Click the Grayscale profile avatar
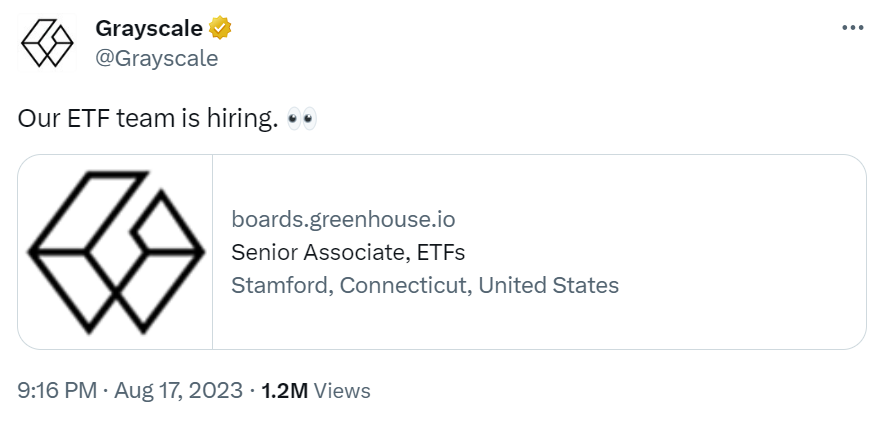This screenshot has height=426, width=885. coord(48,43)
